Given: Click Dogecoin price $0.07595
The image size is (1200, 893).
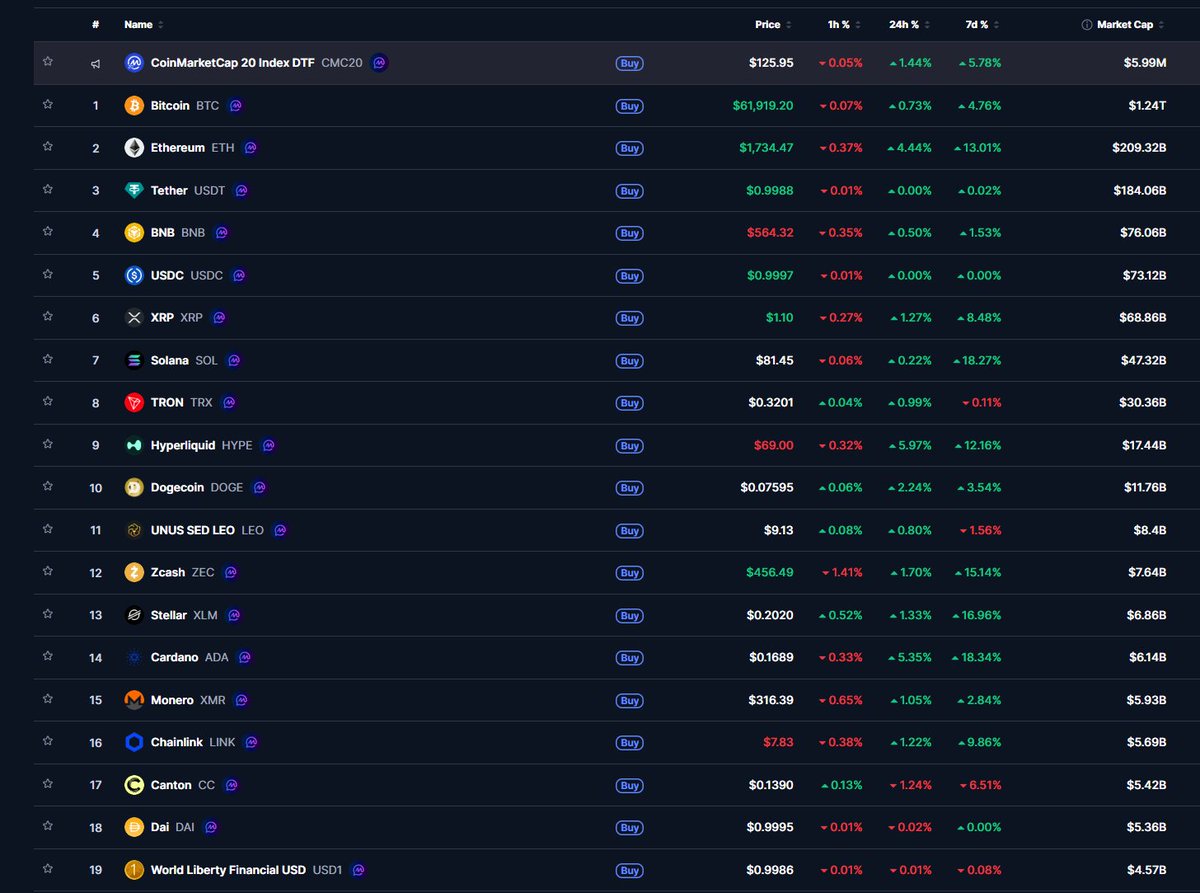Looking at the screenshot, I should [767, 488].
